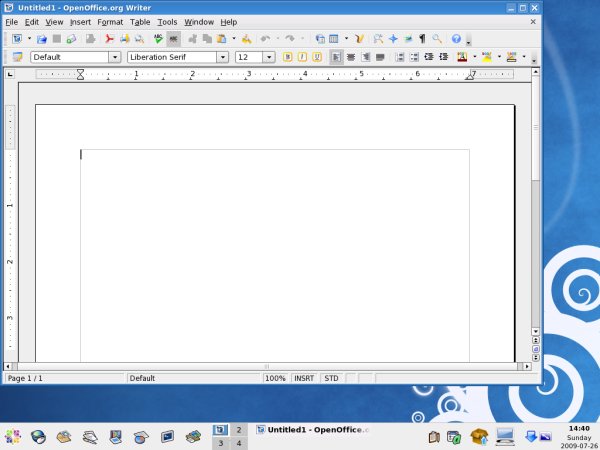Open the File menu

(x=11, y=22)
